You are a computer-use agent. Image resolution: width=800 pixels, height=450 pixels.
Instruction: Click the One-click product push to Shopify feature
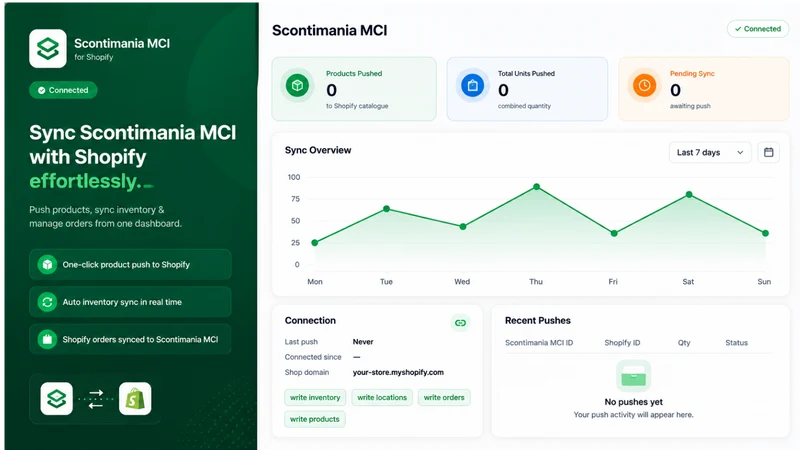[x=130, y=264]
